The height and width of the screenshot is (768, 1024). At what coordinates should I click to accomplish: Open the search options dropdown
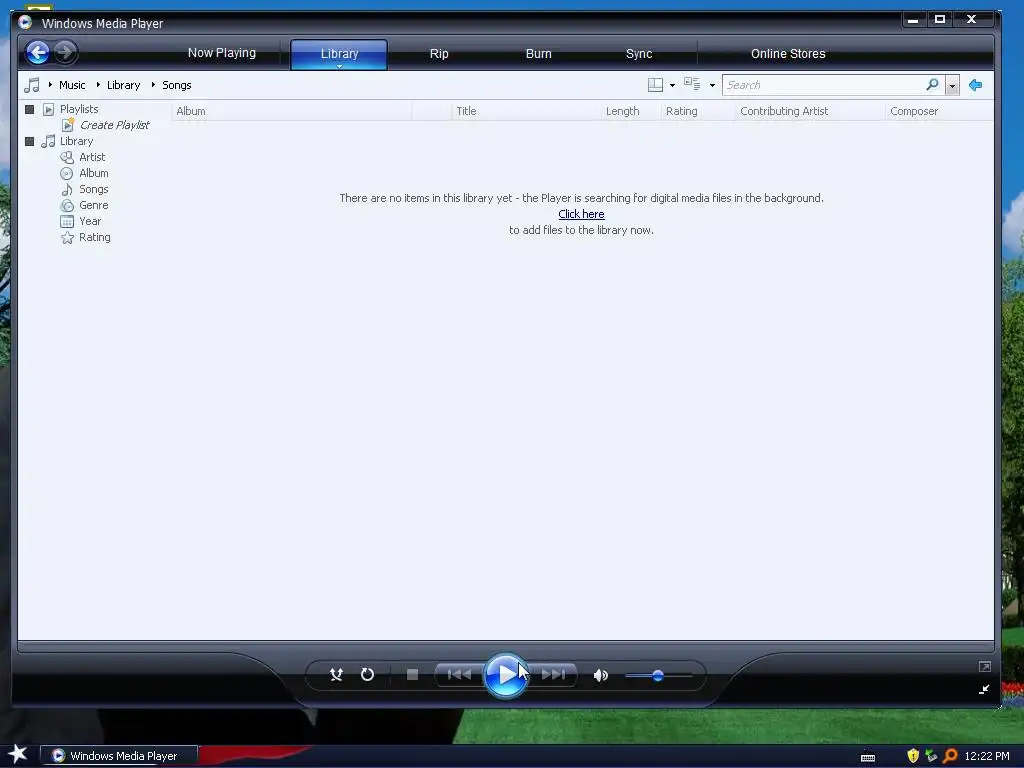(952, 86)
